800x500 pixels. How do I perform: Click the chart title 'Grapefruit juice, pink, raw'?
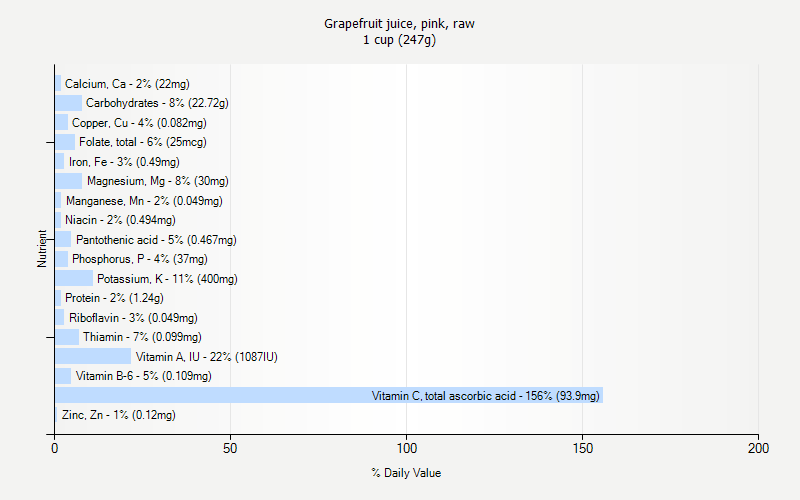[x=399, y=24]
